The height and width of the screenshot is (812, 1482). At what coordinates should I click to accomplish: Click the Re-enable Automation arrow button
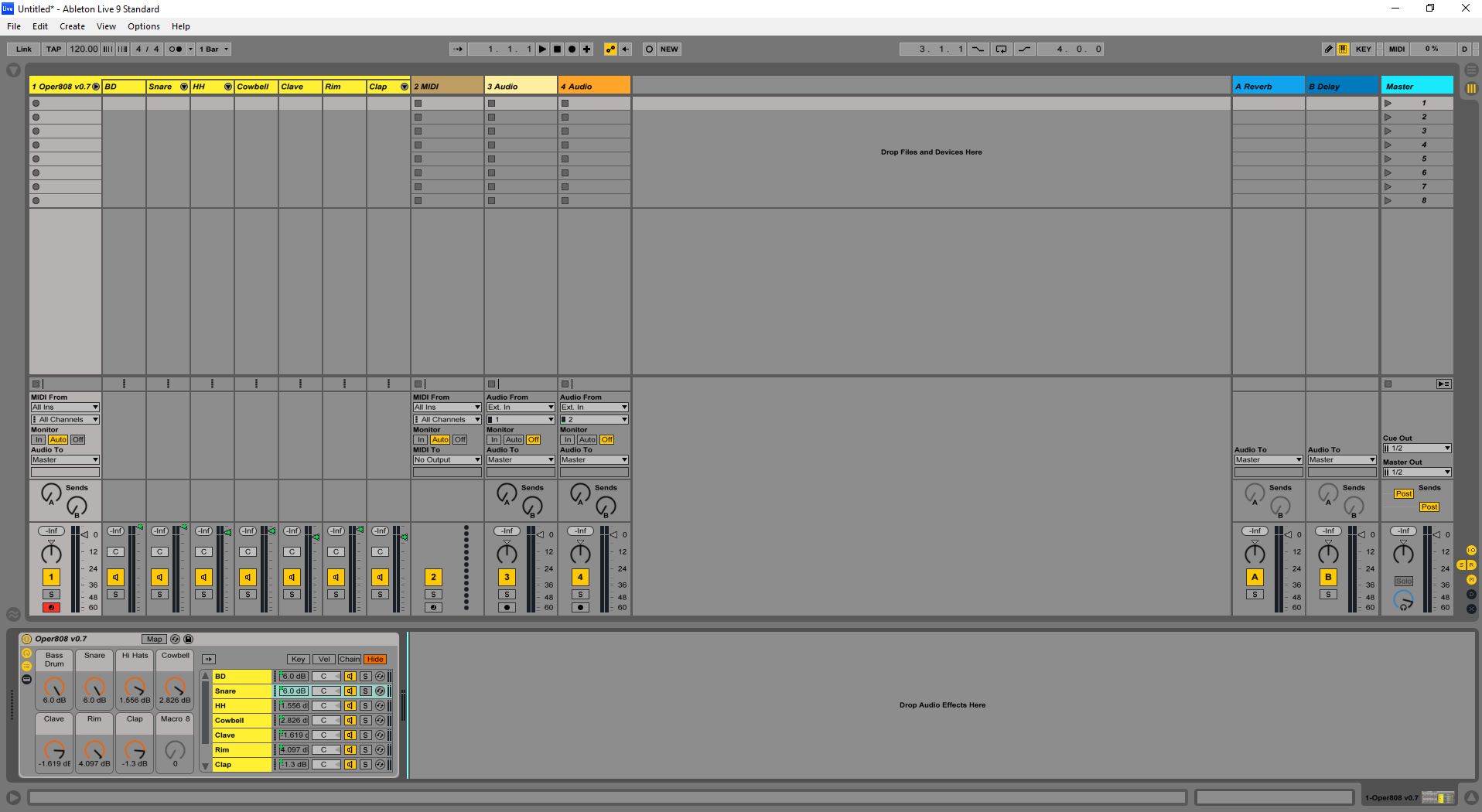pyautogui.click(x=625, y=49)
